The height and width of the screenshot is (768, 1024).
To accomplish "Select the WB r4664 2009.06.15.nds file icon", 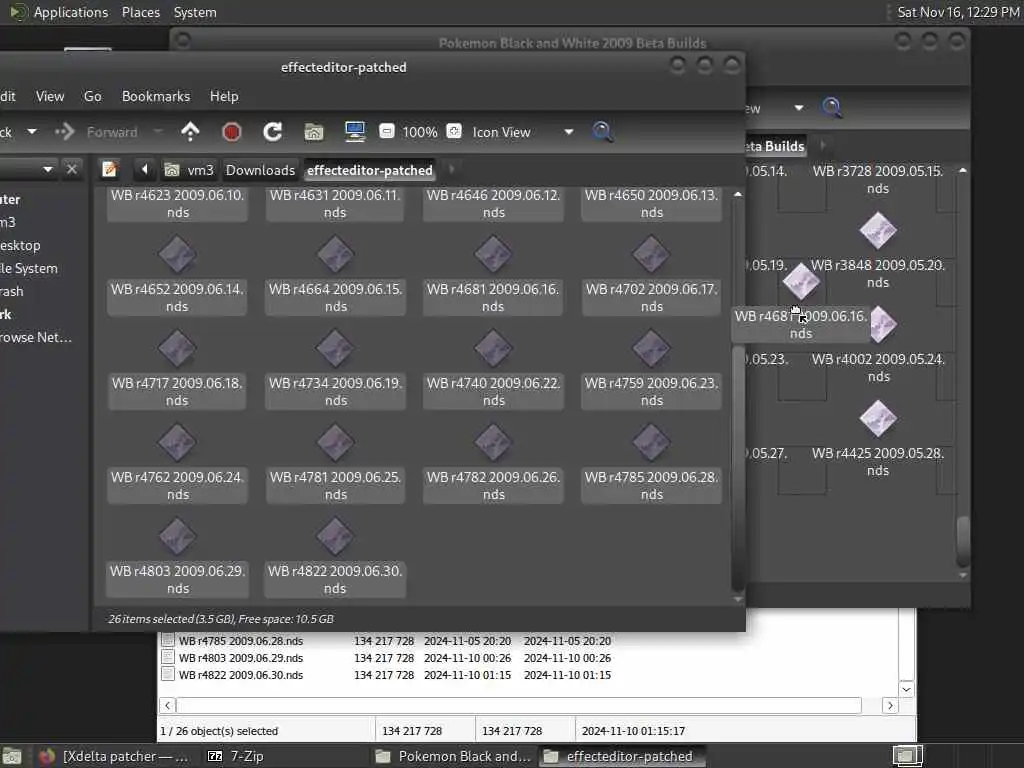I will point(336,255).
